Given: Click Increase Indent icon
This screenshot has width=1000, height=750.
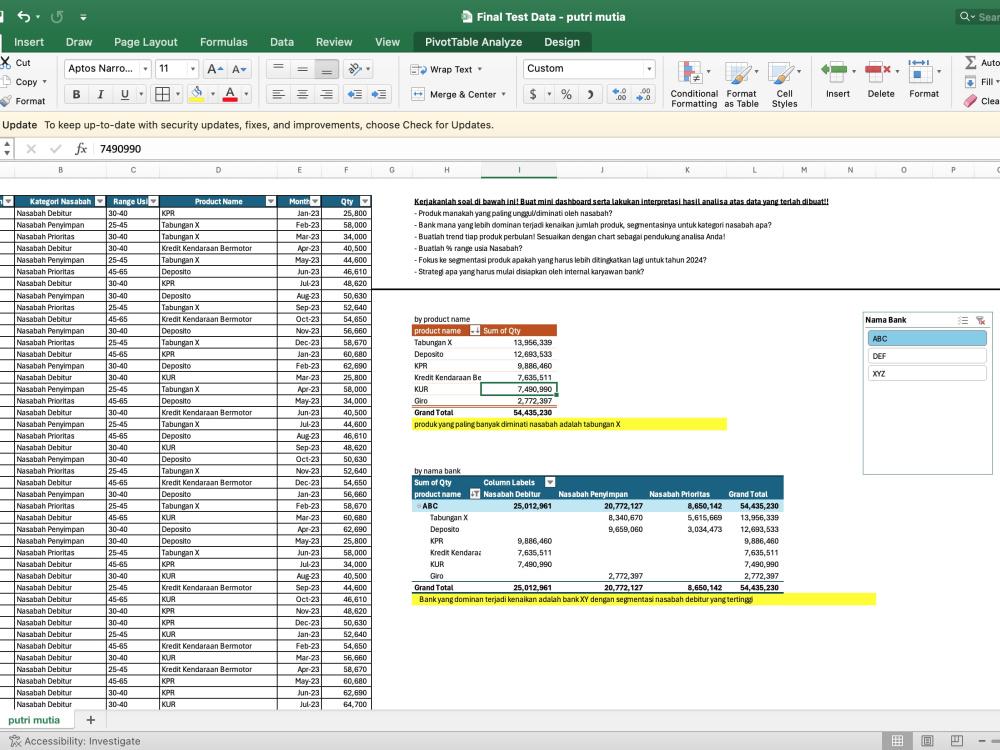Looking at the screenshot, I should pyautogui.click(x=379, y=94).
